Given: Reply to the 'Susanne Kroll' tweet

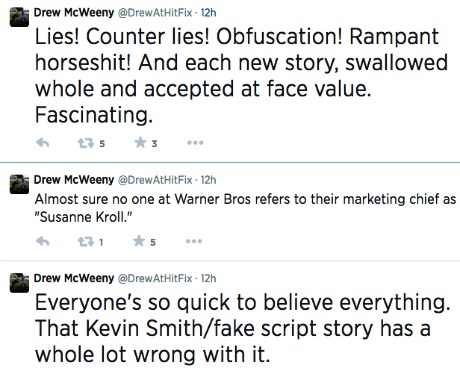Looking at the screenshot, I should tap(43, 241).
